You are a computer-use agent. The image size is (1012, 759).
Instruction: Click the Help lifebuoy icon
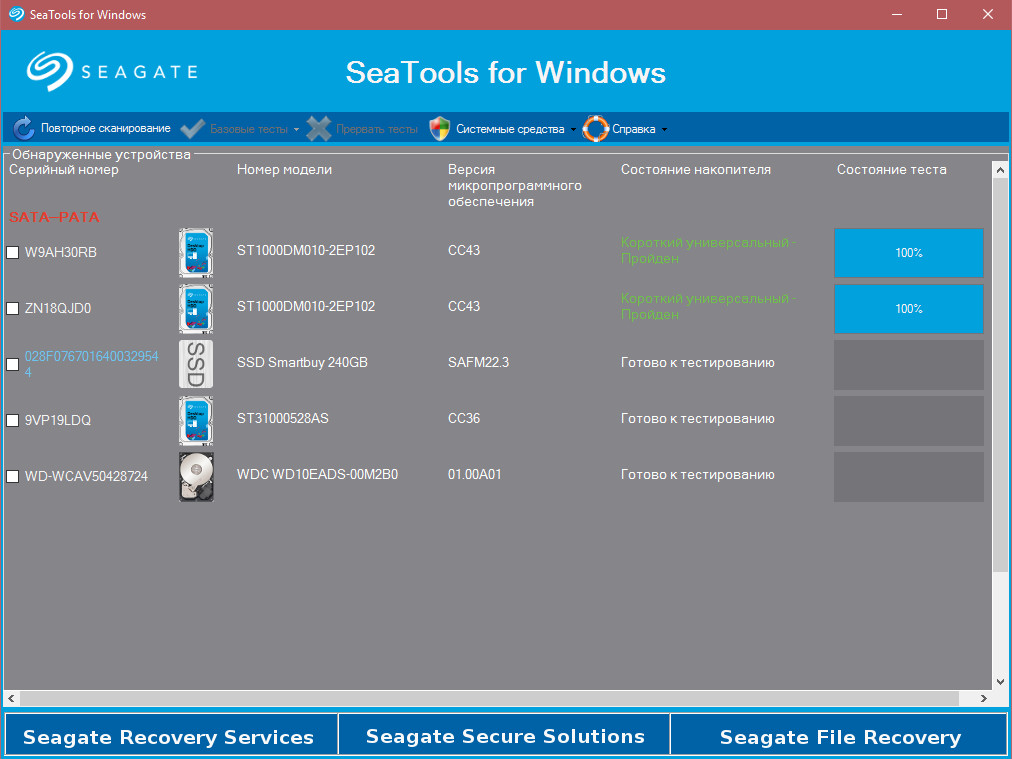pos(595,128)
